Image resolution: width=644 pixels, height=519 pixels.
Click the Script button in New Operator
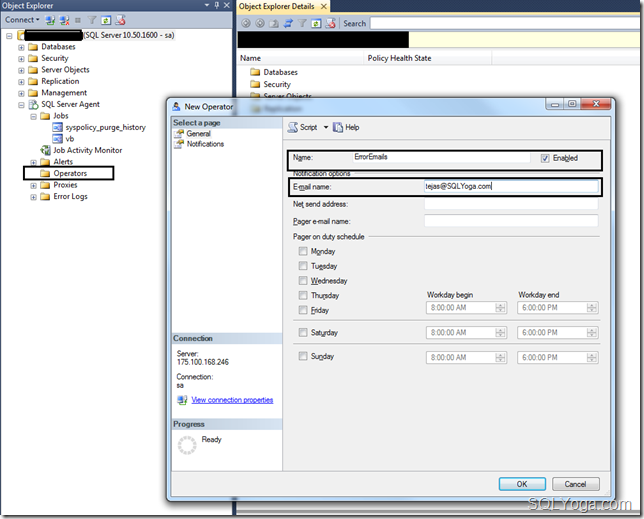pos(303,127)
